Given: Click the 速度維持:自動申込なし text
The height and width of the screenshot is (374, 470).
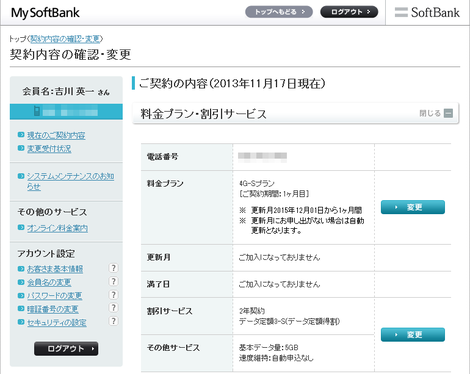Looking at the screenshot, I should pos(276,358).
